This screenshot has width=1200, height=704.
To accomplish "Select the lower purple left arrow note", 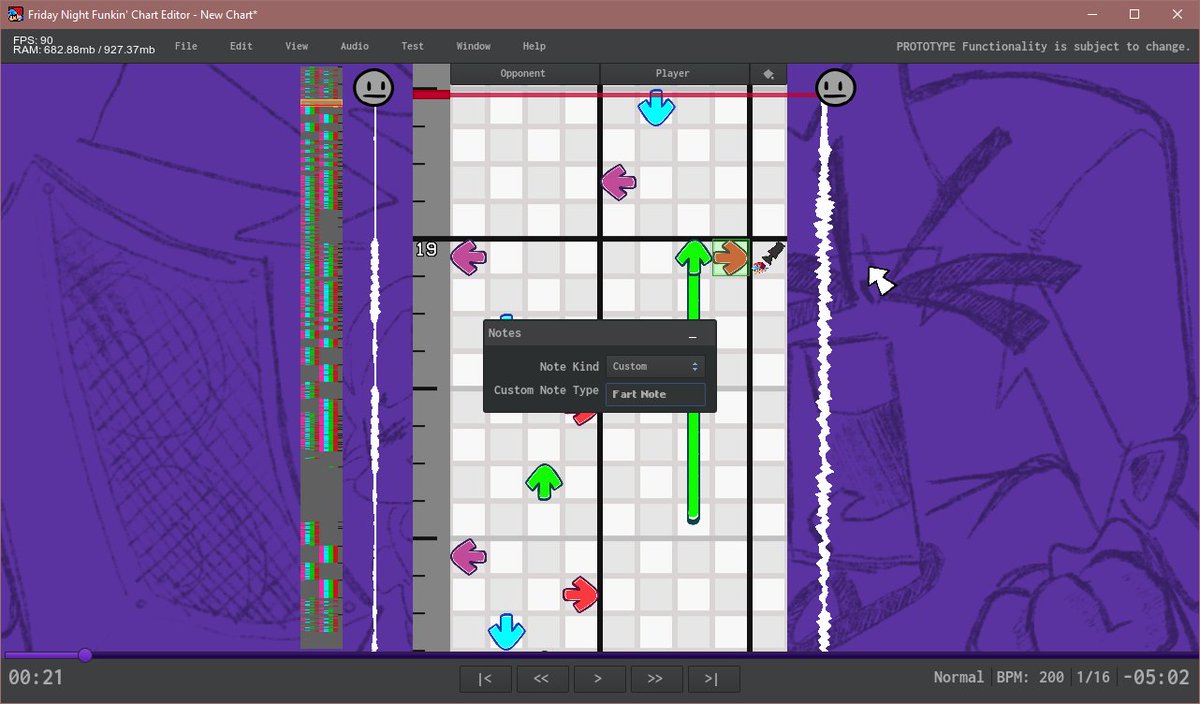I will pyautogui.click(x=468, y=557).
